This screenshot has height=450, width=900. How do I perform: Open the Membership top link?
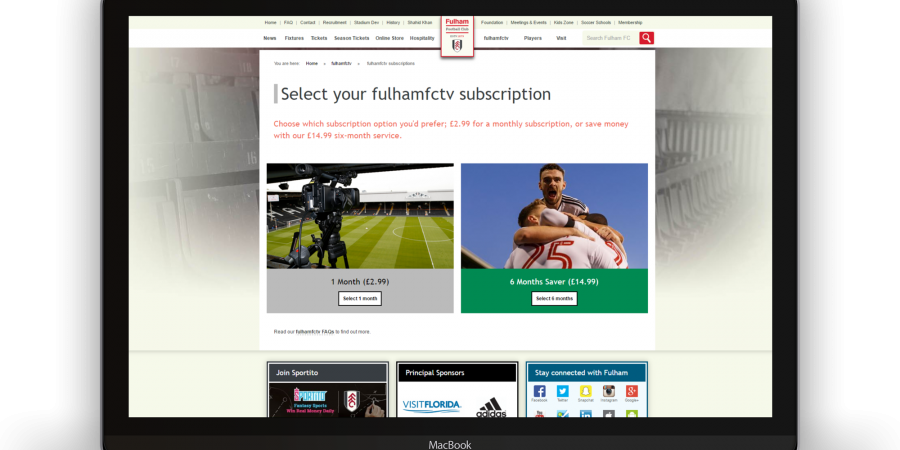coord(630,22)
